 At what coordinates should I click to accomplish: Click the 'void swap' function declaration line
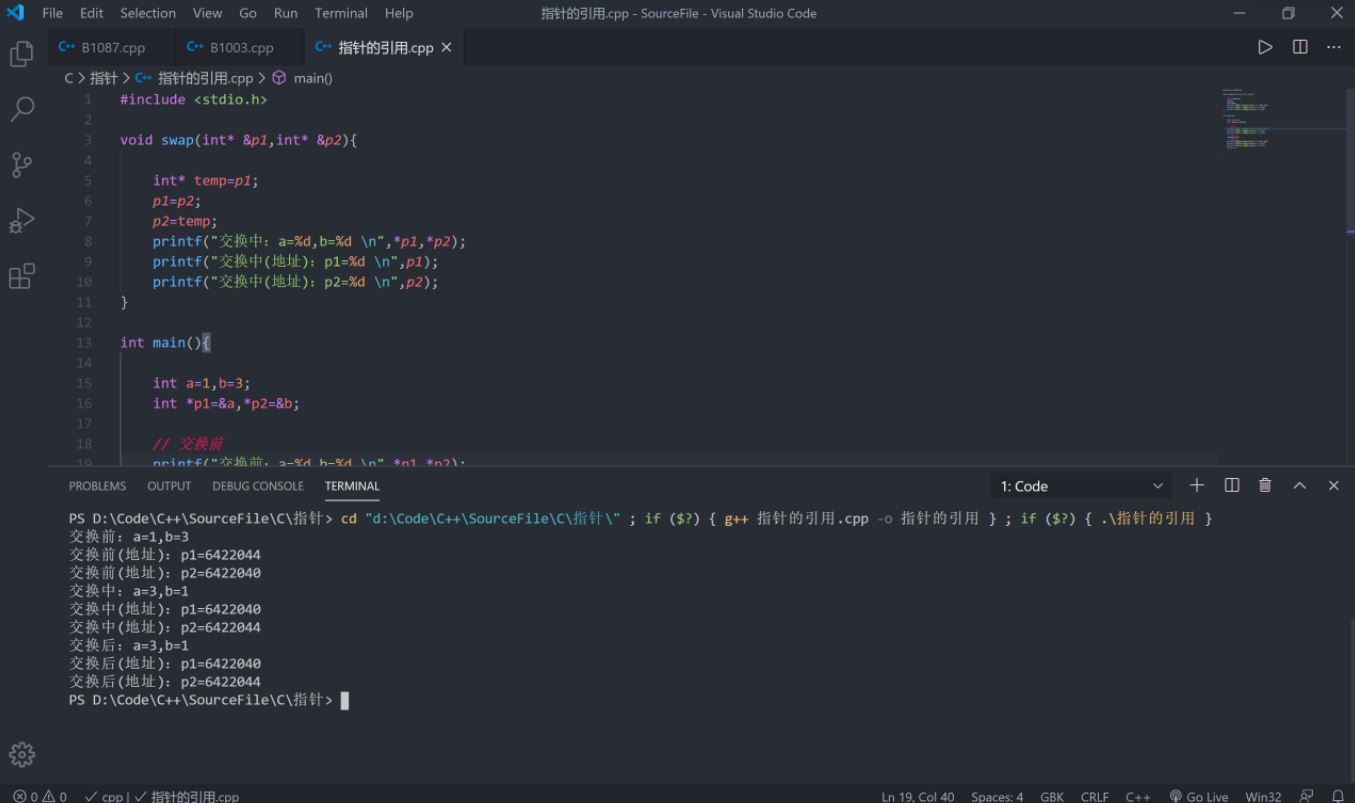(239, 140)
